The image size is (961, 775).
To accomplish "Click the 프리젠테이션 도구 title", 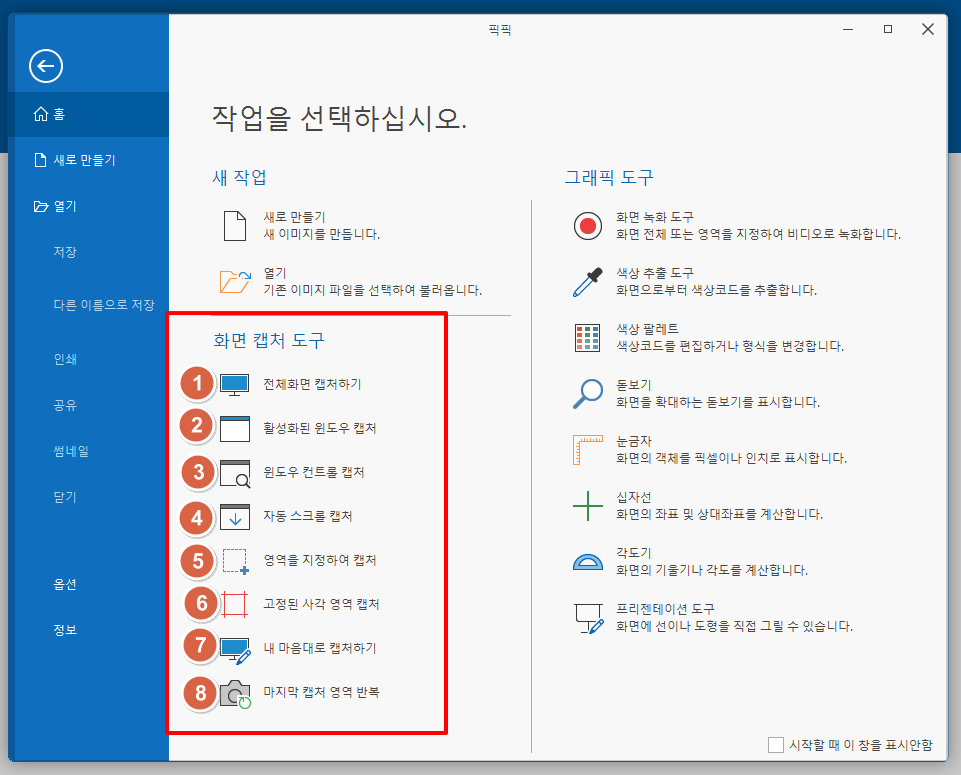I will point(666,609).
